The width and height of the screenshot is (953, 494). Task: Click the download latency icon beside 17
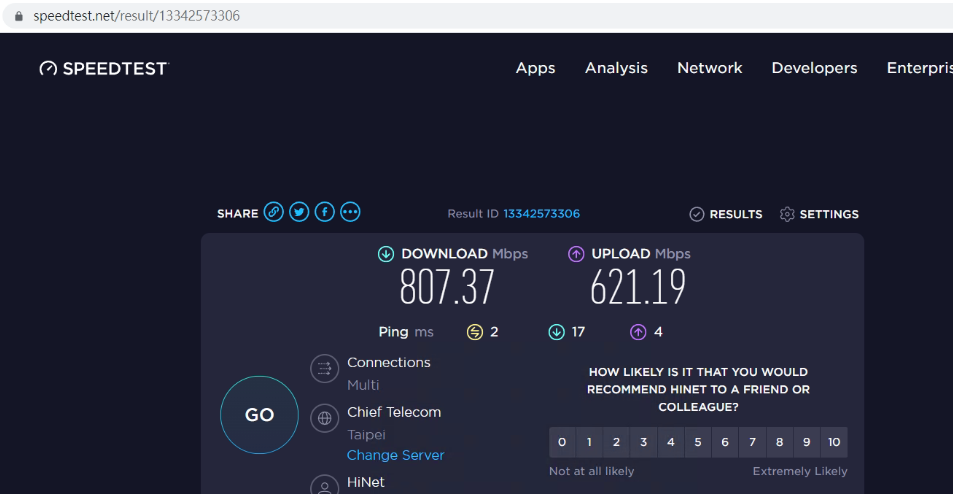[557, 332]
